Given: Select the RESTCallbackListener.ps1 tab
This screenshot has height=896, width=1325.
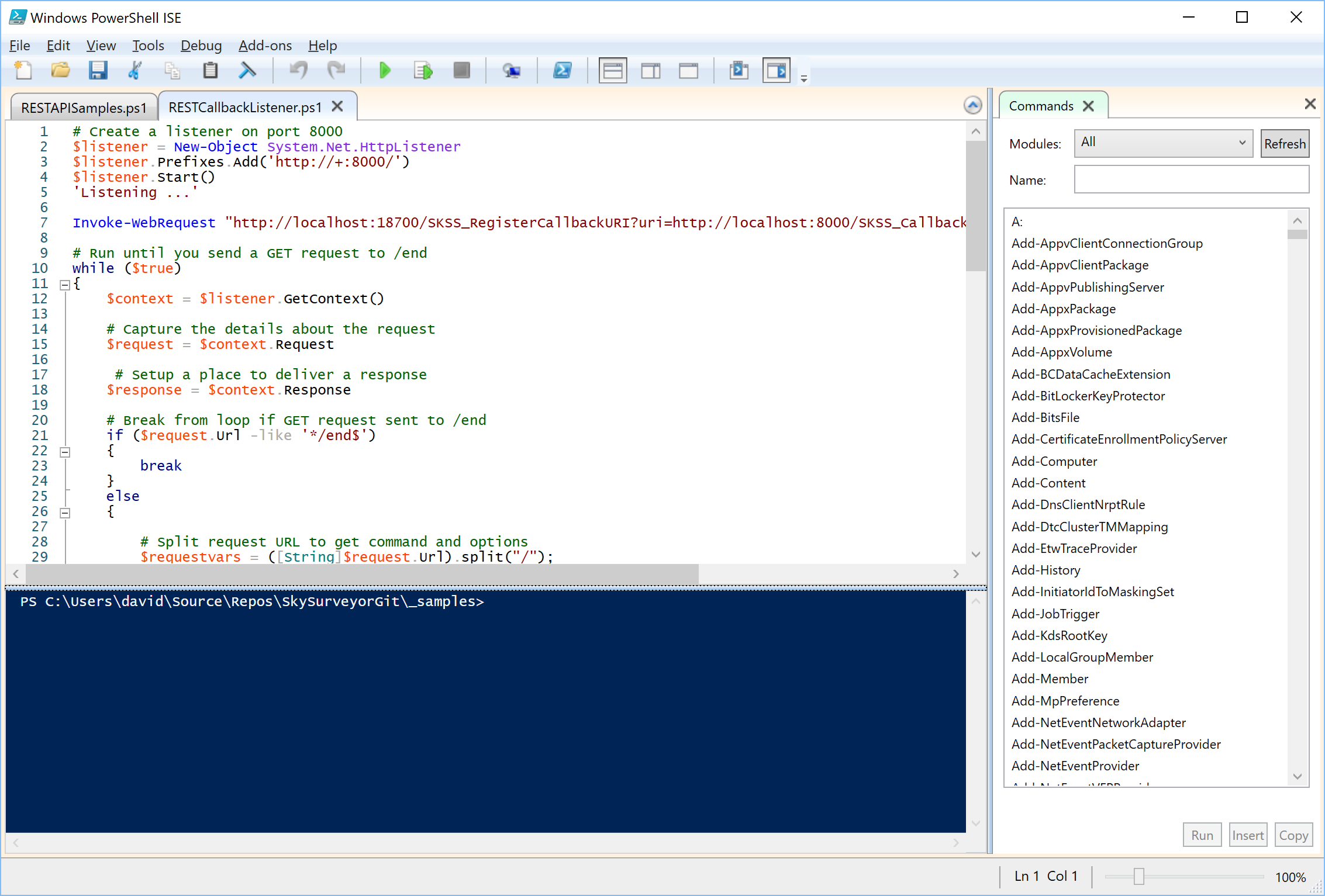Looking at the screenshot, I should point(246,107).
